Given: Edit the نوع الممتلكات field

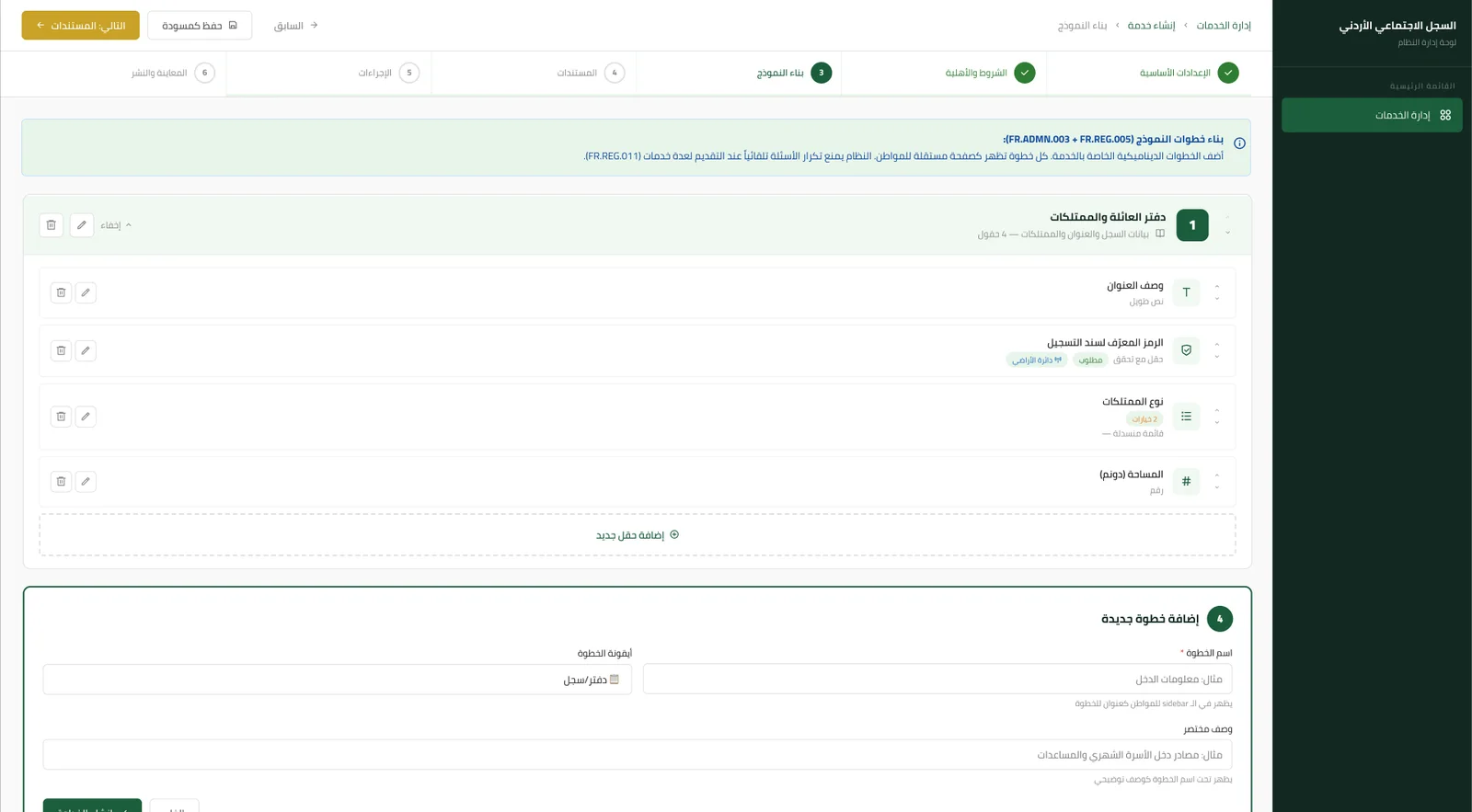Looking at the screenshot, I should (86, 417).
